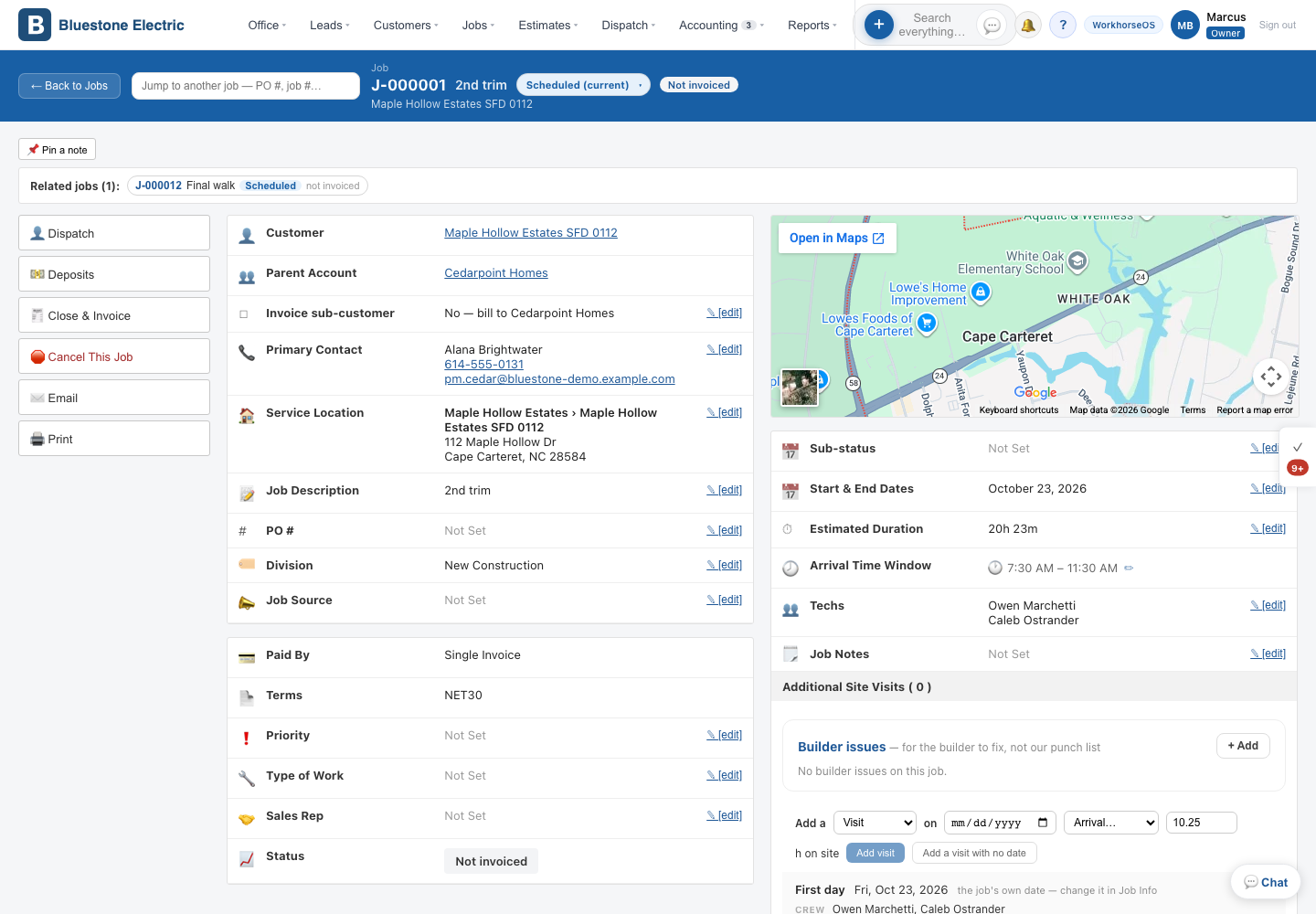
Task: Click Cancel This Job button
Action: [x=114, y=356]
